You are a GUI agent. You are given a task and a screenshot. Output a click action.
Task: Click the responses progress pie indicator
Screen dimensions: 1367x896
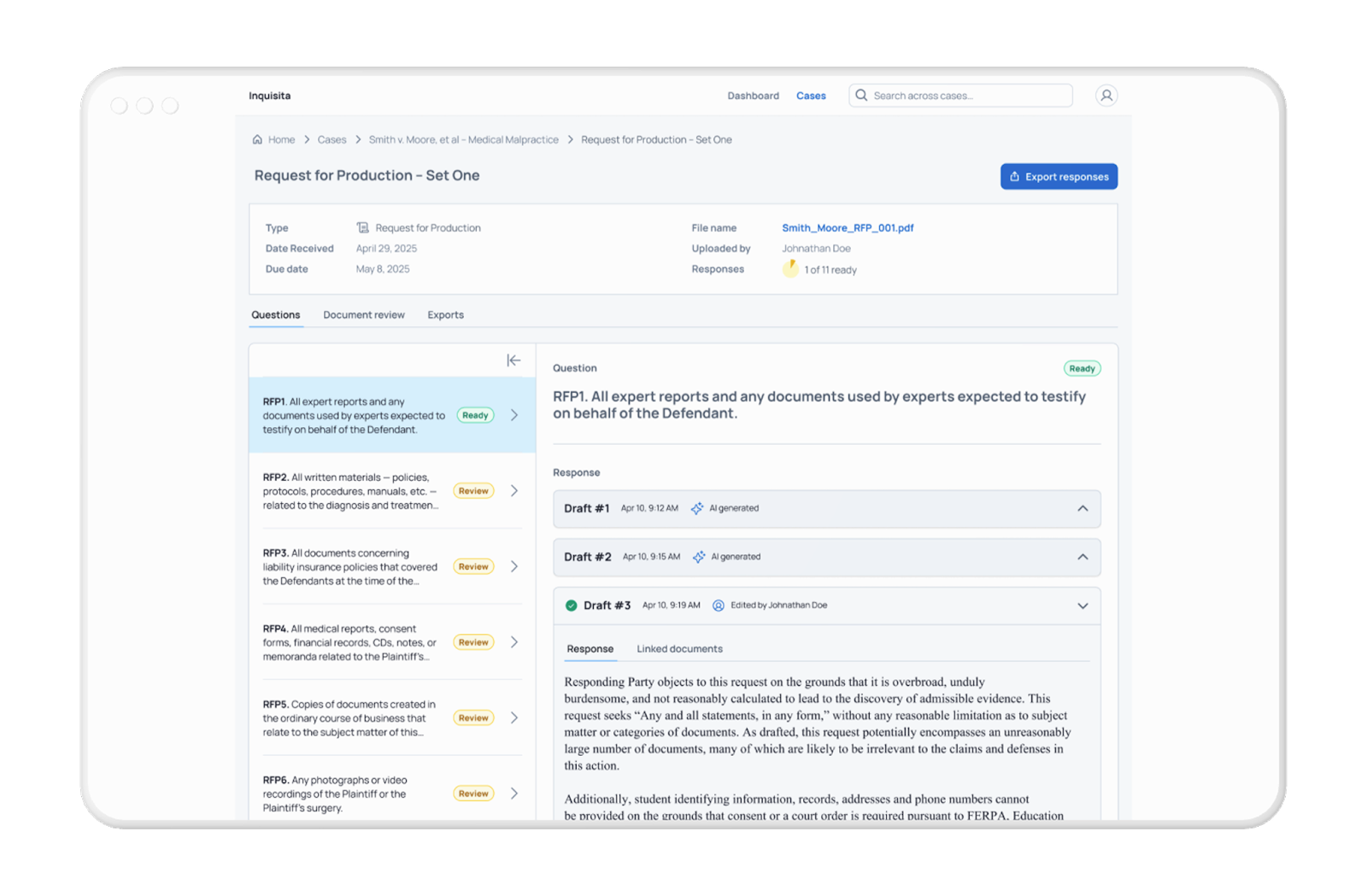click(x=790, y=269)
